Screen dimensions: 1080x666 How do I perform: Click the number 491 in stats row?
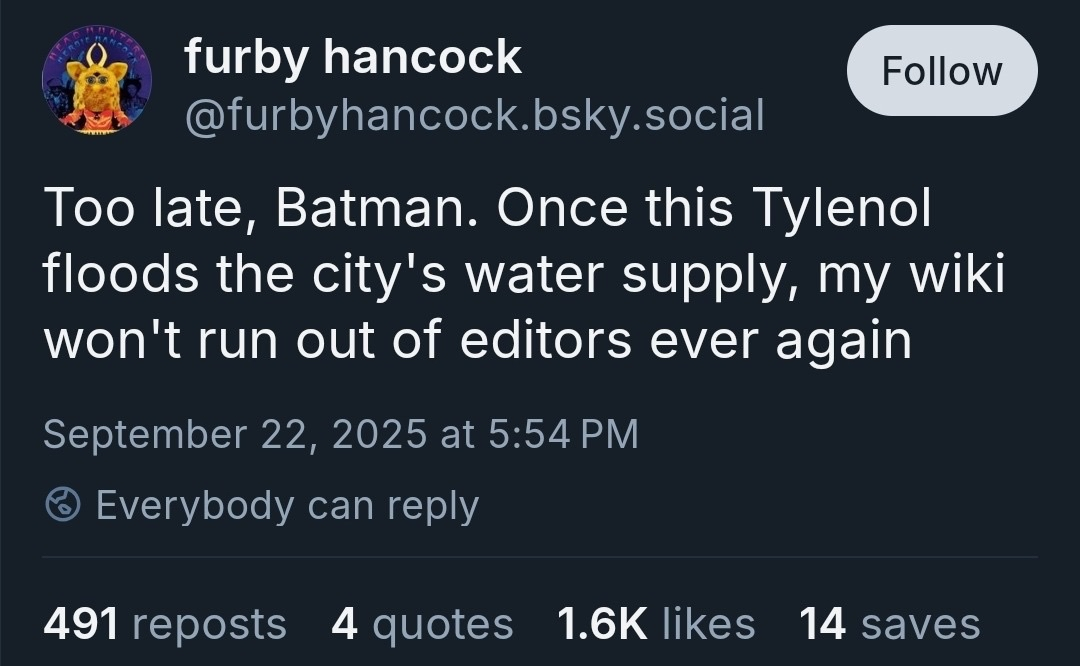pyautogui.click(x=81, y=624)
